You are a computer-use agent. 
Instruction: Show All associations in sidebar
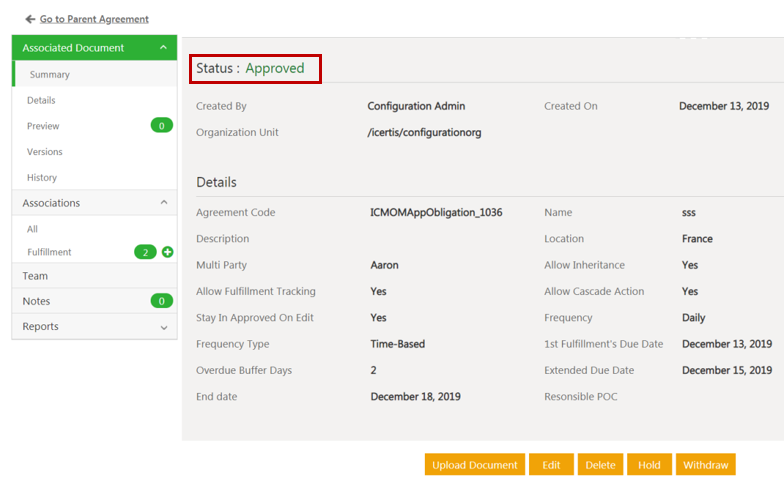33,229
